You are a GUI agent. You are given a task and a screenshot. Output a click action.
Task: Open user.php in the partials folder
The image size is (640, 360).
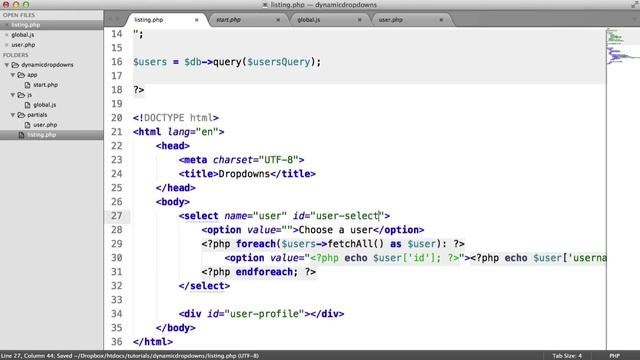(45, 125)
